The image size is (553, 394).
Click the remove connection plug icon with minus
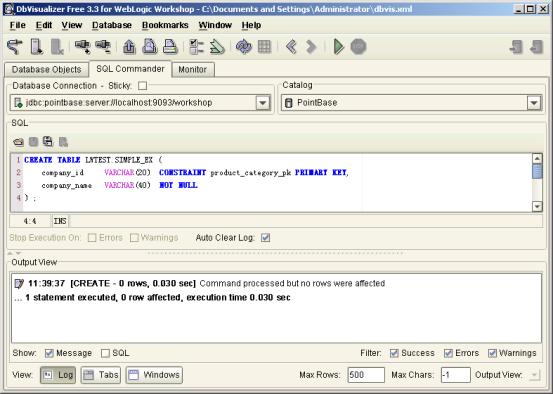click(x=103, y=46)
